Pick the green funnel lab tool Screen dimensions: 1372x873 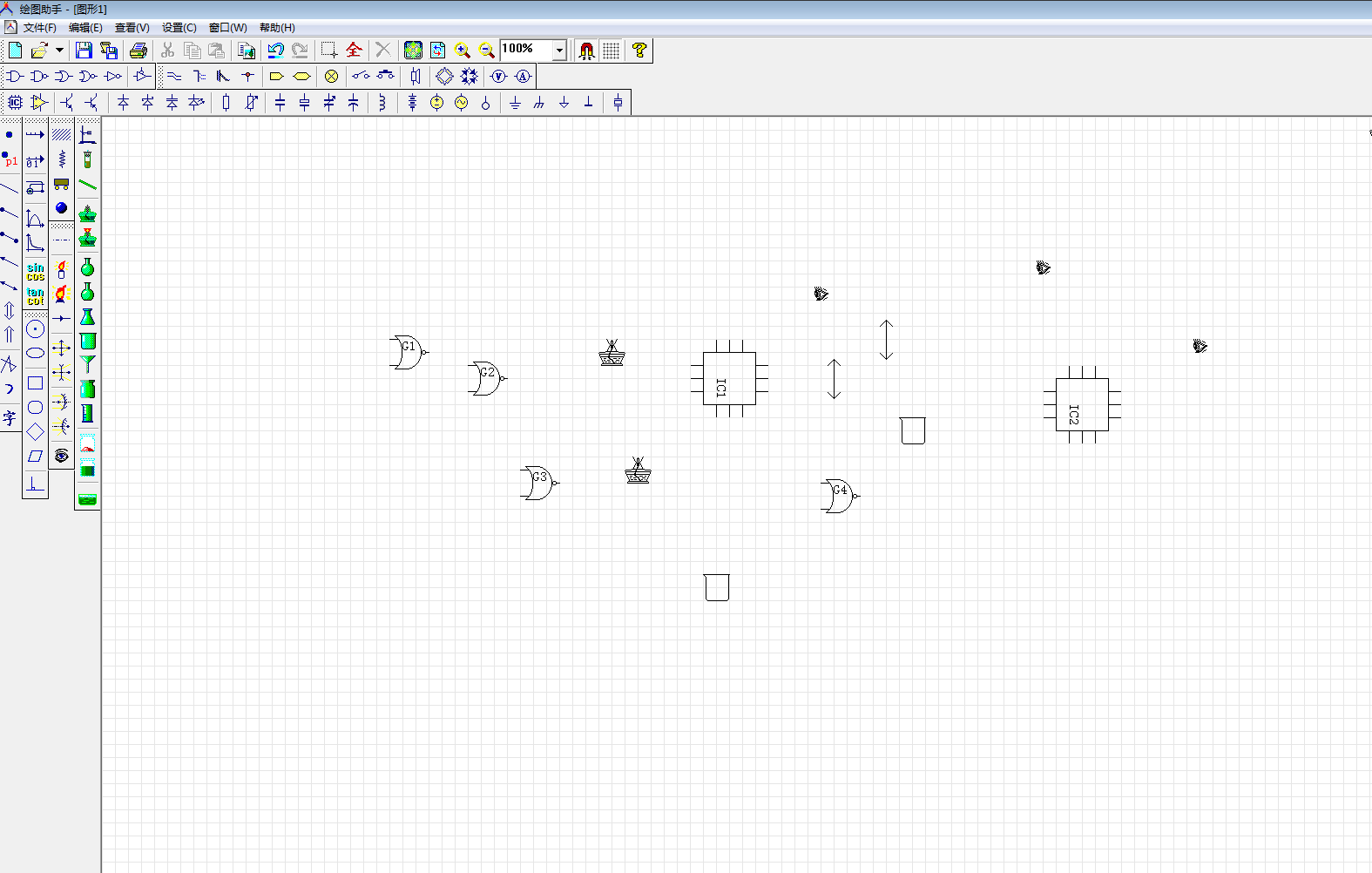(87, 364)
